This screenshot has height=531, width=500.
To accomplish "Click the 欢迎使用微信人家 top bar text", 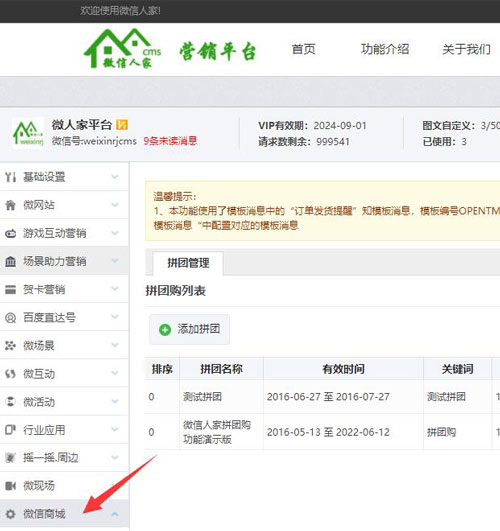I will [121, 11].
